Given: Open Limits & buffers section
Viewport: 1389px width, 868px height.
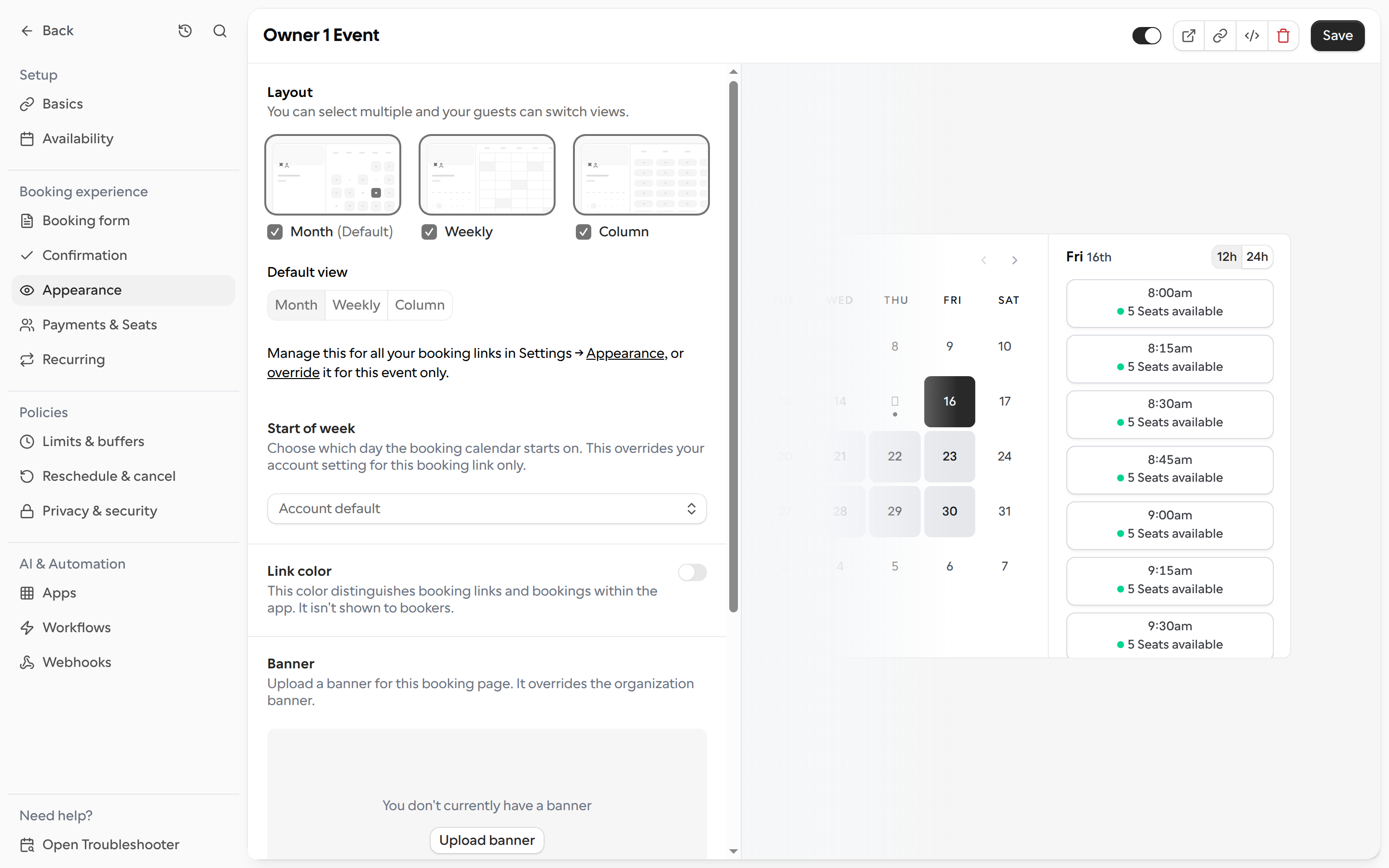Looking at the screenshot, I should (x=123, y=441).
